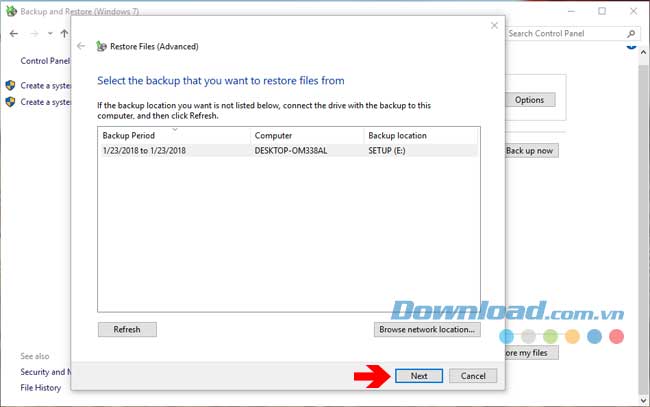
Task: Navigate forward in the Control Panel window
Action: click(x=34, y=34)
